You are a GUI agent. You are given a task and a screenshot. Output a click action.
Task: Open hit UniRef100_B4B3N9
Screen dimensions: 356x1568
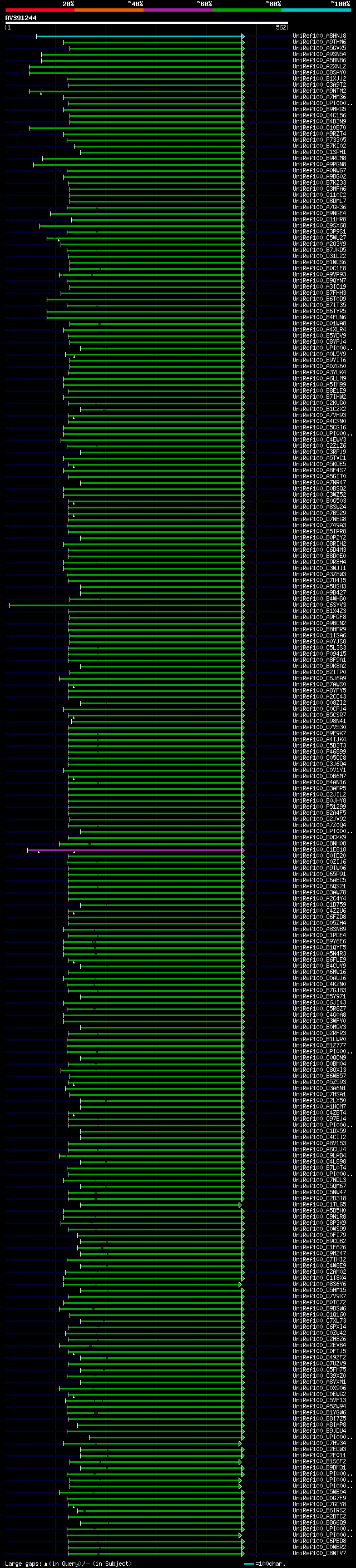click(319, 122)
